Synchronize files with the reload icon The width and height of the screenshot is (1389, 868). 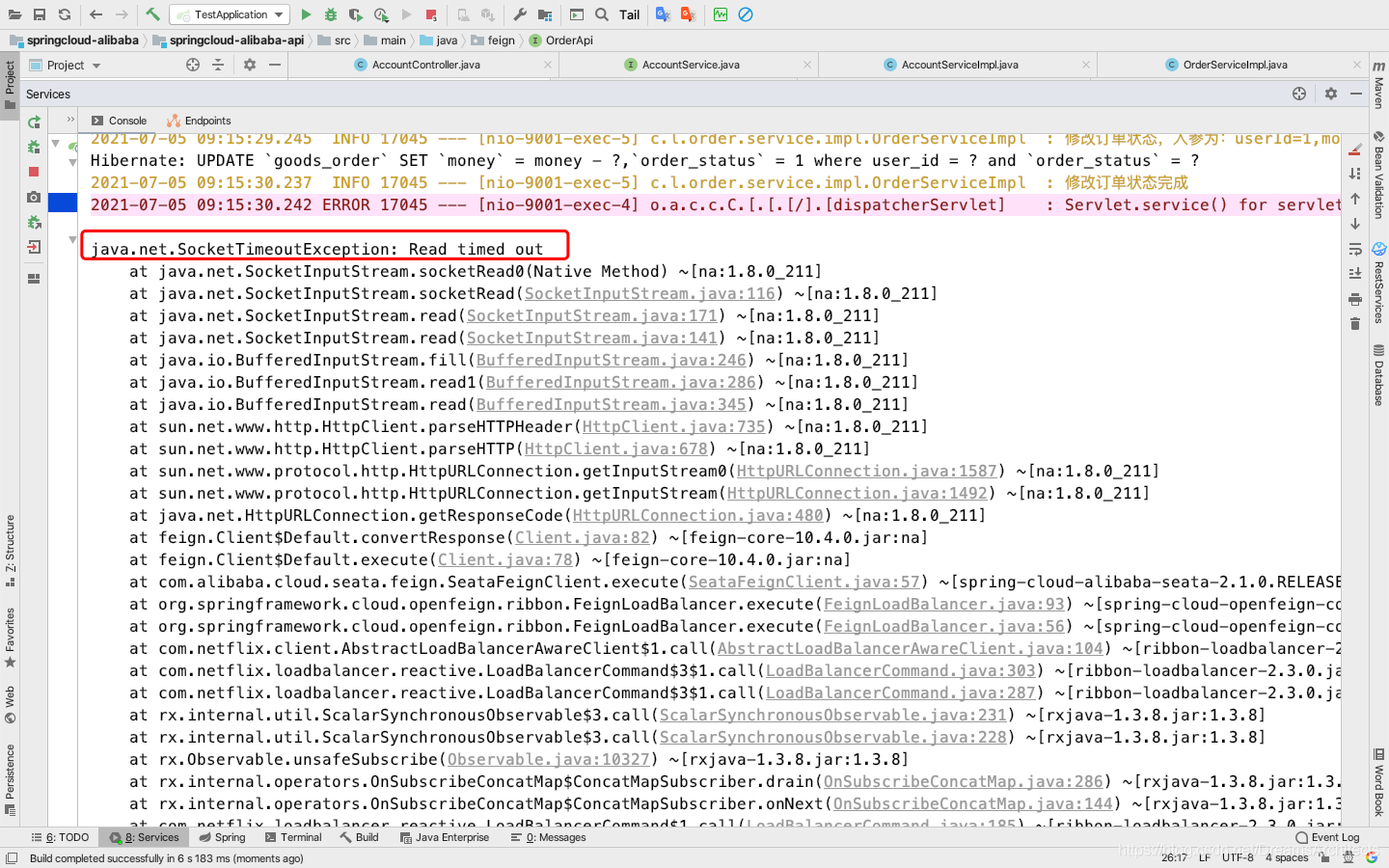[x=65, y=14]
